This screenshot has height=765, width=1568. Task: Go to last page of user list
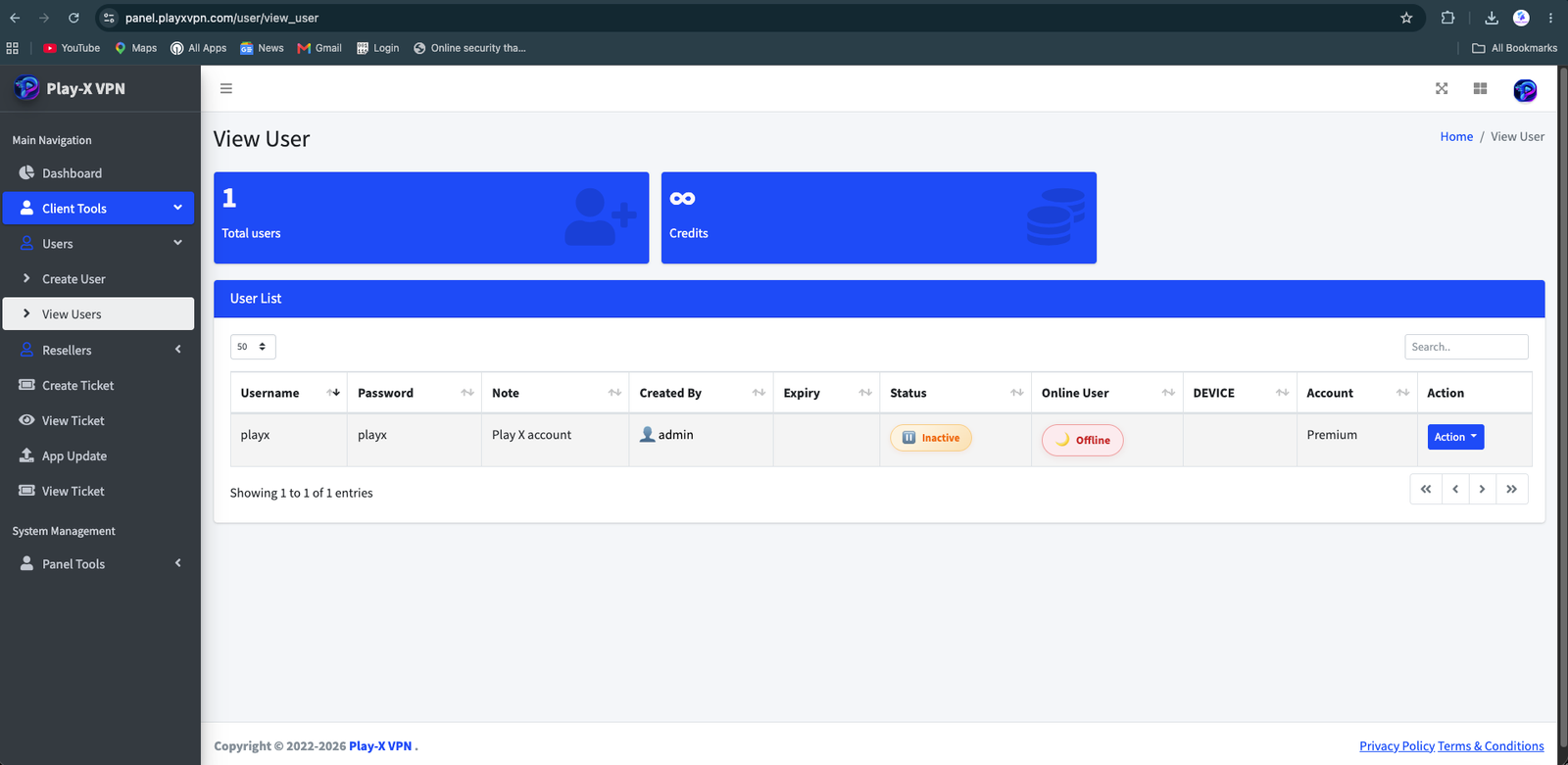tap(1512, 489)
